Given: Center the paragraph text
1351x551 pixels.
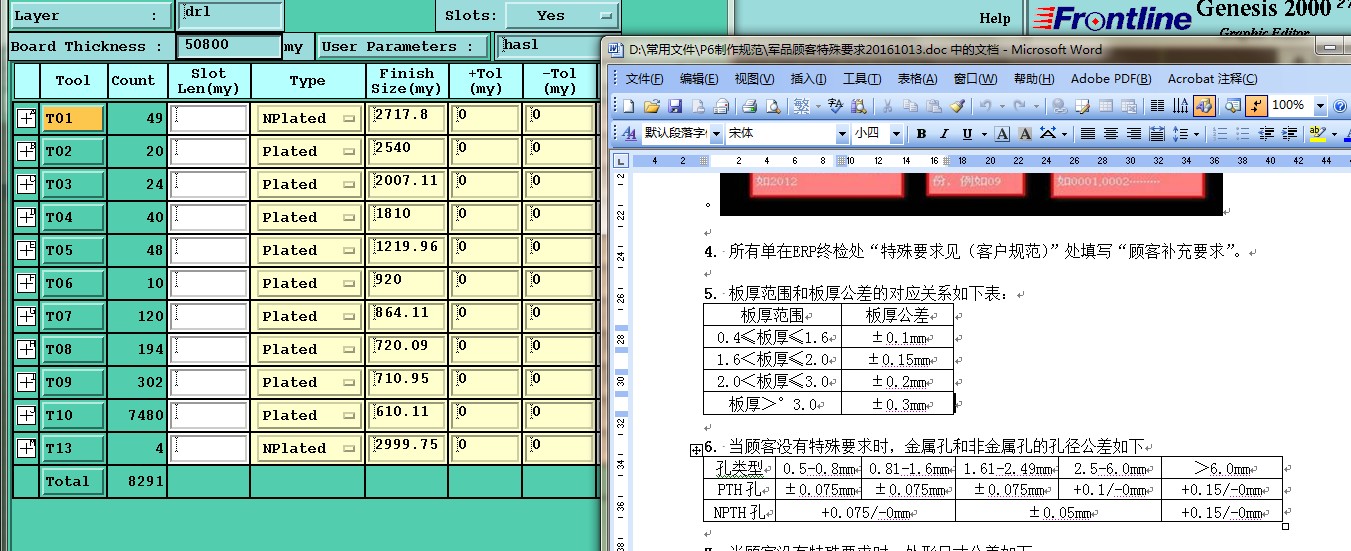Looking at the screenshot, I should click(1110, 133).
